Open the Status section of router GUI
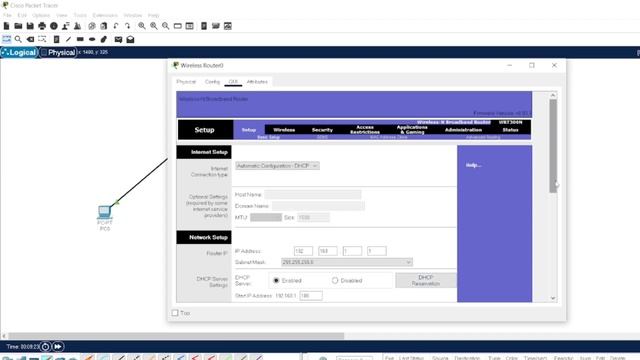This screenshot has width=640, height=360. tap(510, 130)
